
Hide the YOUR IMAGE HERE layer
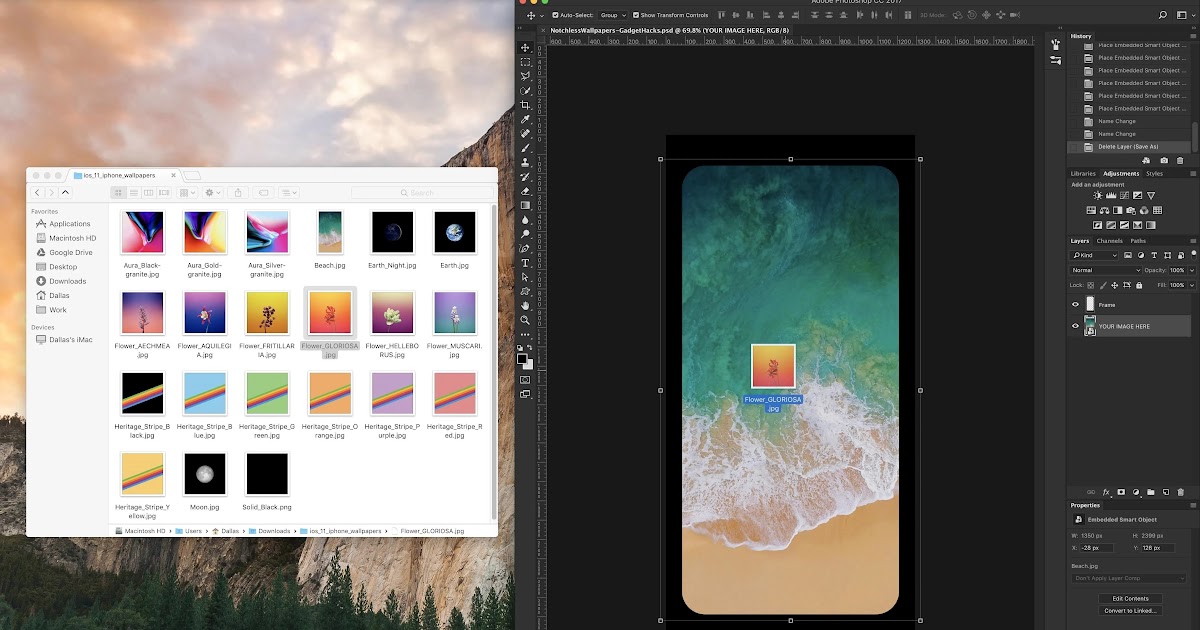(1076, 326)
